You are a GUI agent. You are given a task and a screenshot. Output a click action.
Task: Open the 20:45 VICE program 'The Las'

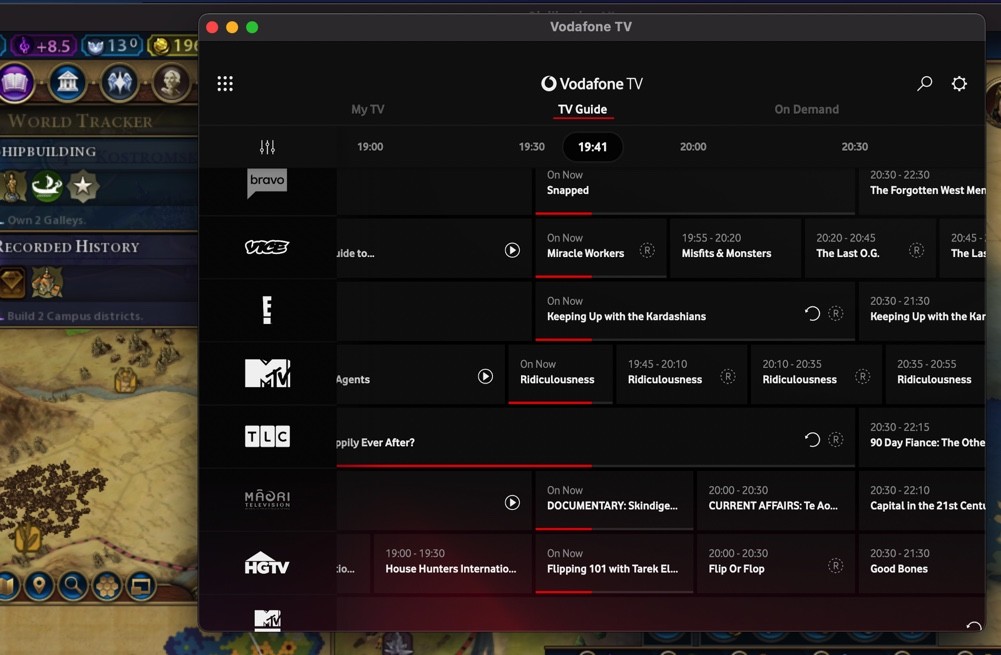coord(962,247)
